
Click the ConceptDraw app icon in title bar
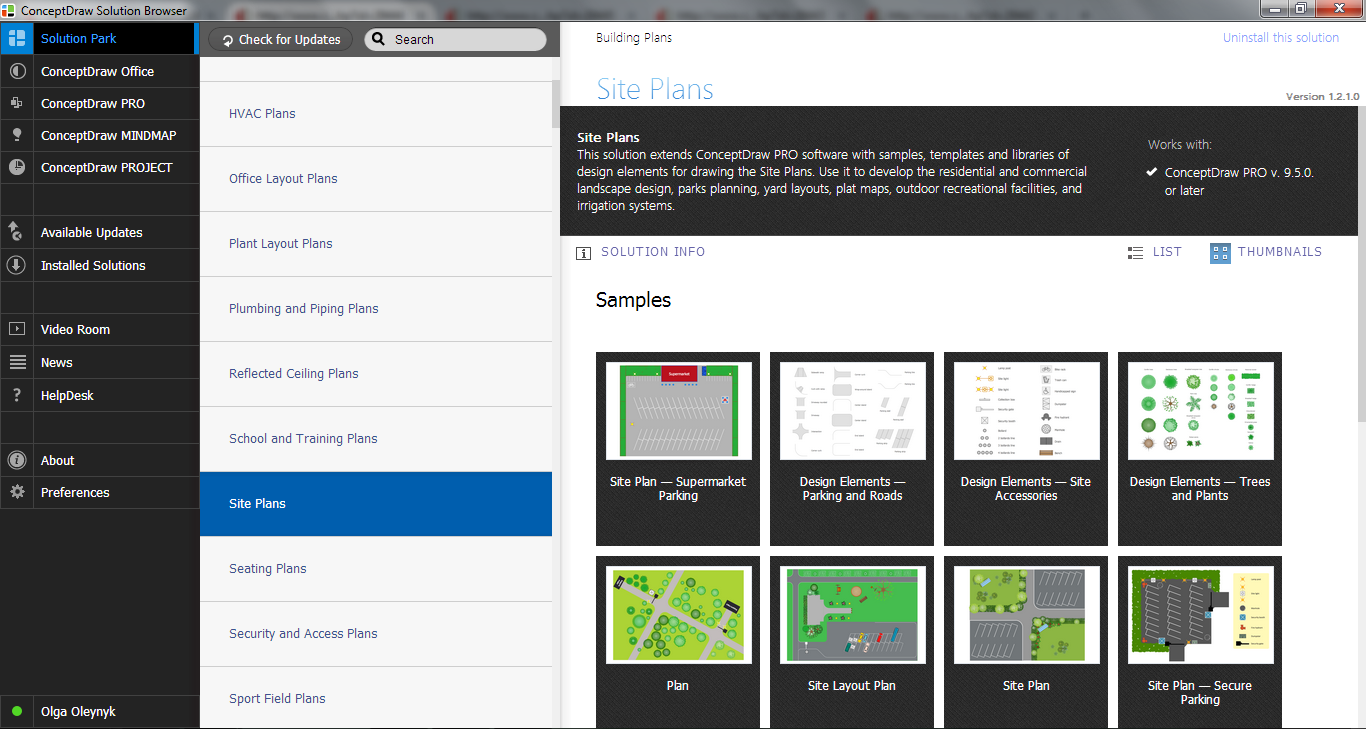coord(9,10)
